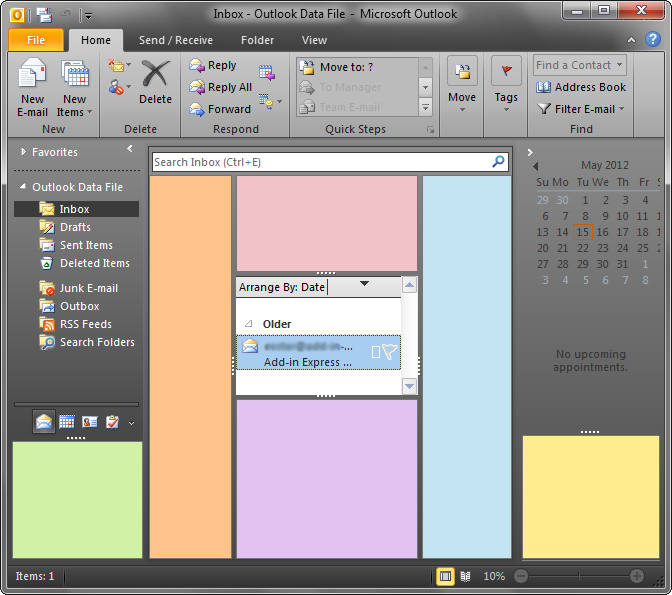Open the Junk E-mail folder

tap(78, 288)
